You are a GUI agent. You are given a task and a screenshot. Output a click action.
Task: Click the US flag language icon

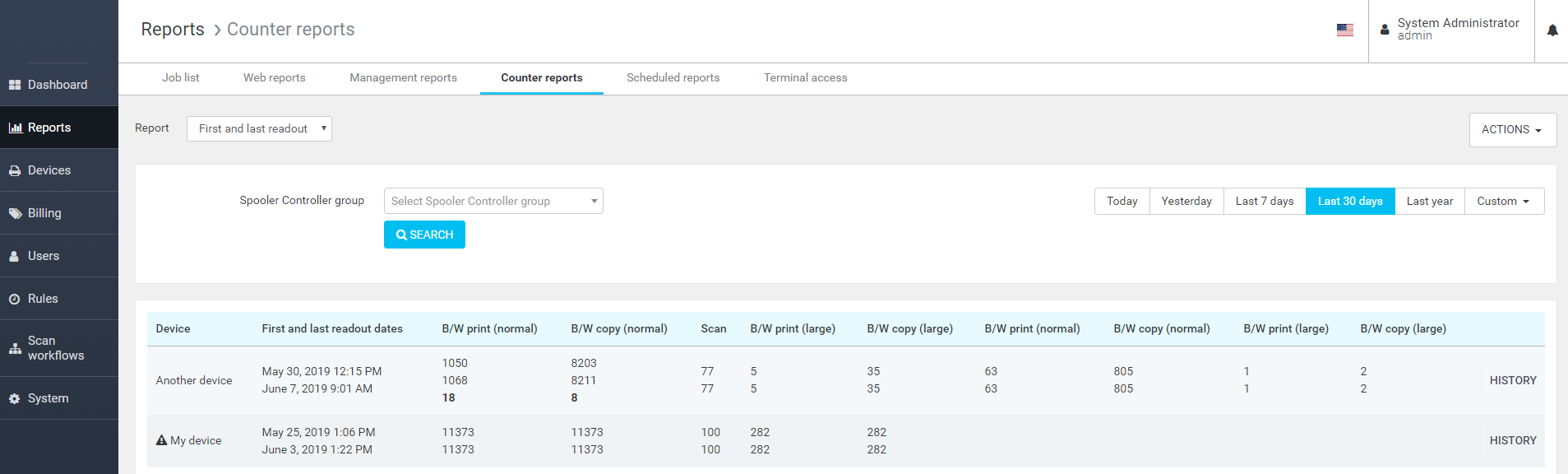pyautogui.click(x=1344, y=30)
